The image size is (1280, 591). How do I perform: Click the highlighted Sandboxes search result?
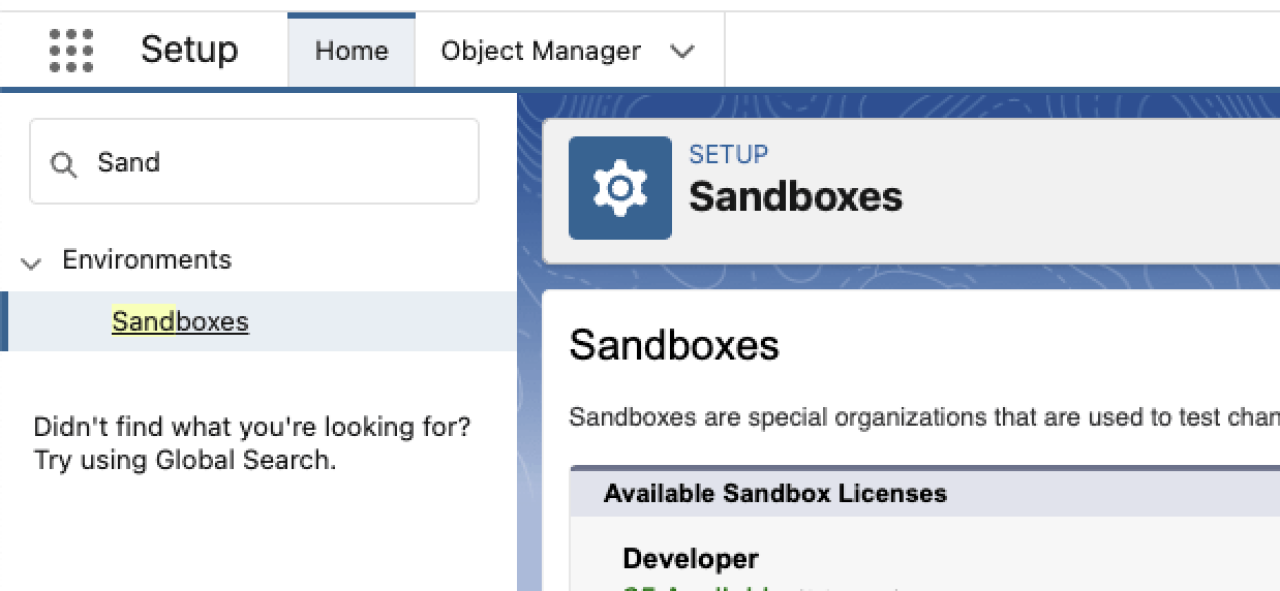tap(180, 321)
